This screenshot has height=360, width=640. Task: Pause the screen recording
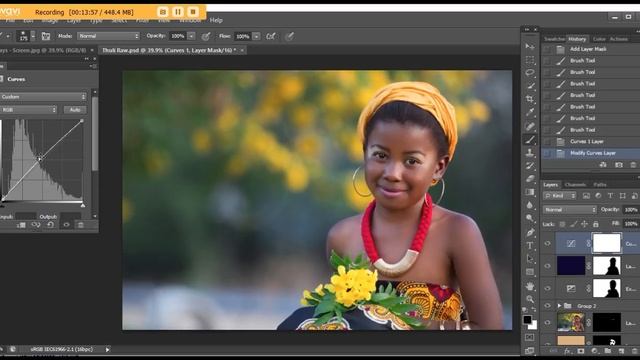pos(178,12)
